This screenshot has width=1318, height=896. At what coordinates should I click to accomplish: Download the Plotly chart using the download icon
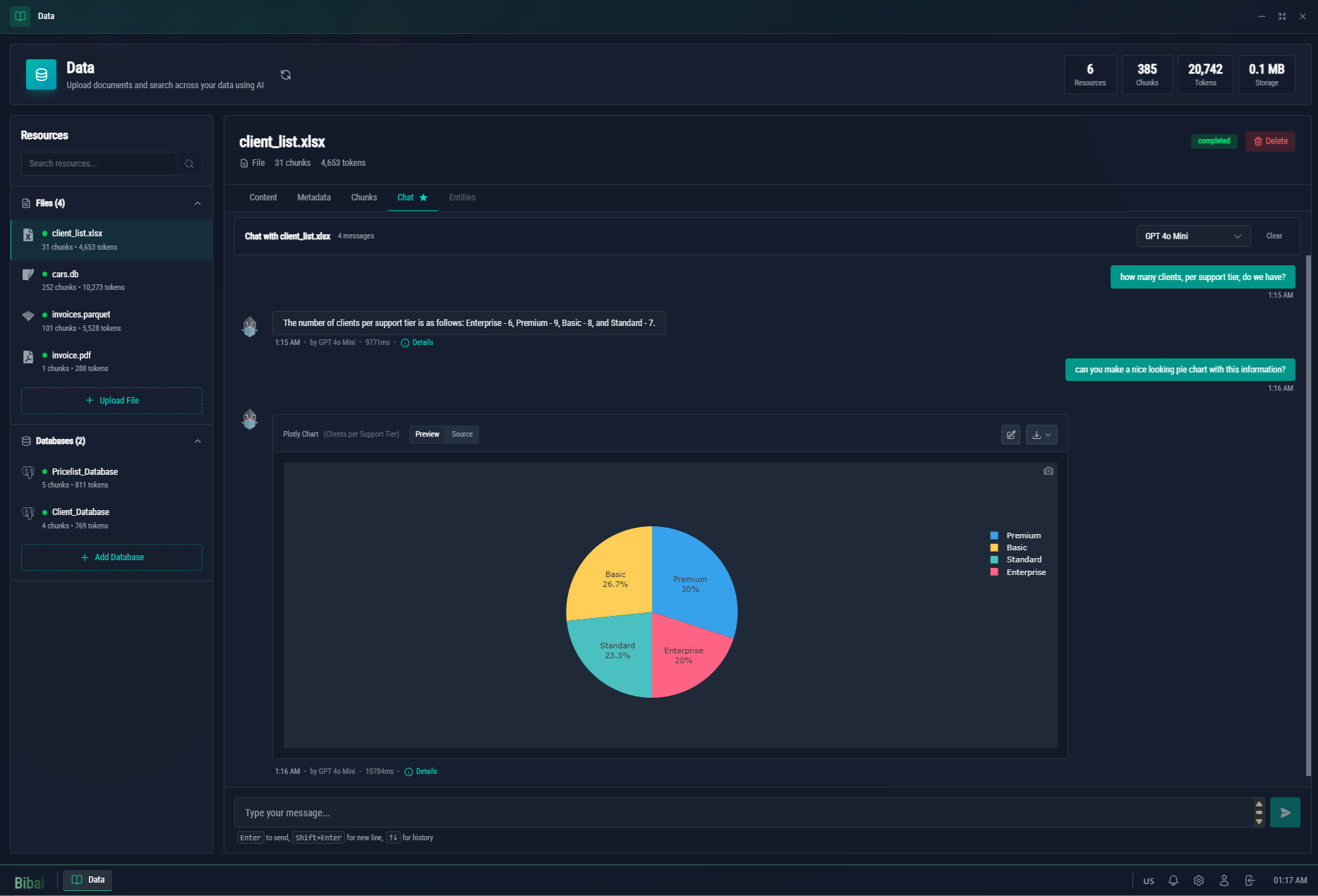[1037, 434]
